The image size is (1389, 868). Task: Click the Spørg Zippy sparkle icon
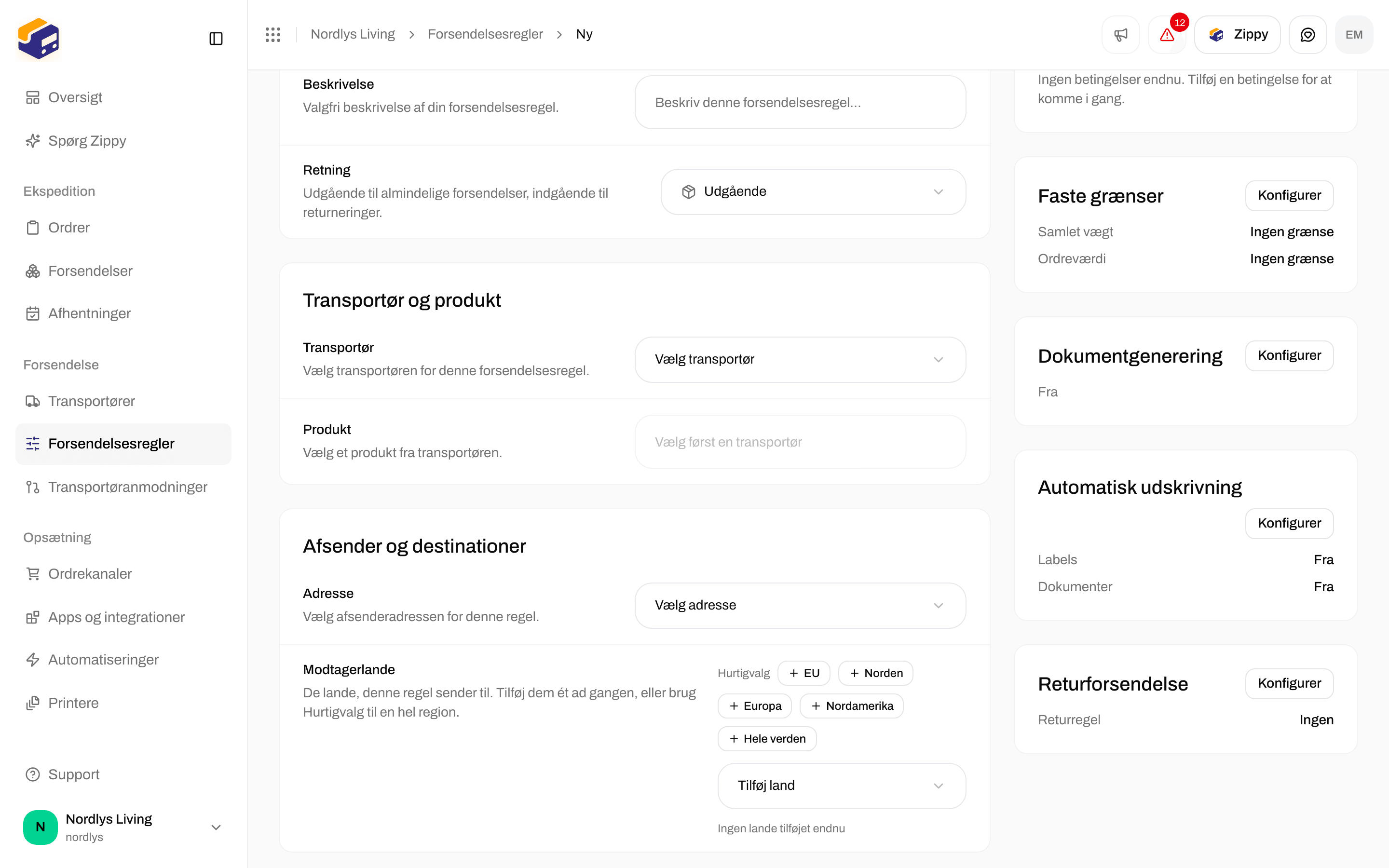33,141
